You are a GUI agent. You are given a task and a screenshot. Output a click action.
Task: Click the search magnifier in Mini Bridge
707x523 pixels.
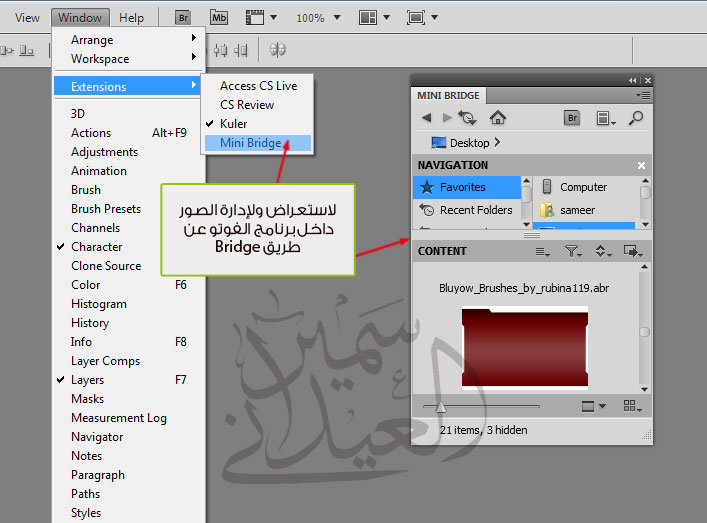point(636,118)
